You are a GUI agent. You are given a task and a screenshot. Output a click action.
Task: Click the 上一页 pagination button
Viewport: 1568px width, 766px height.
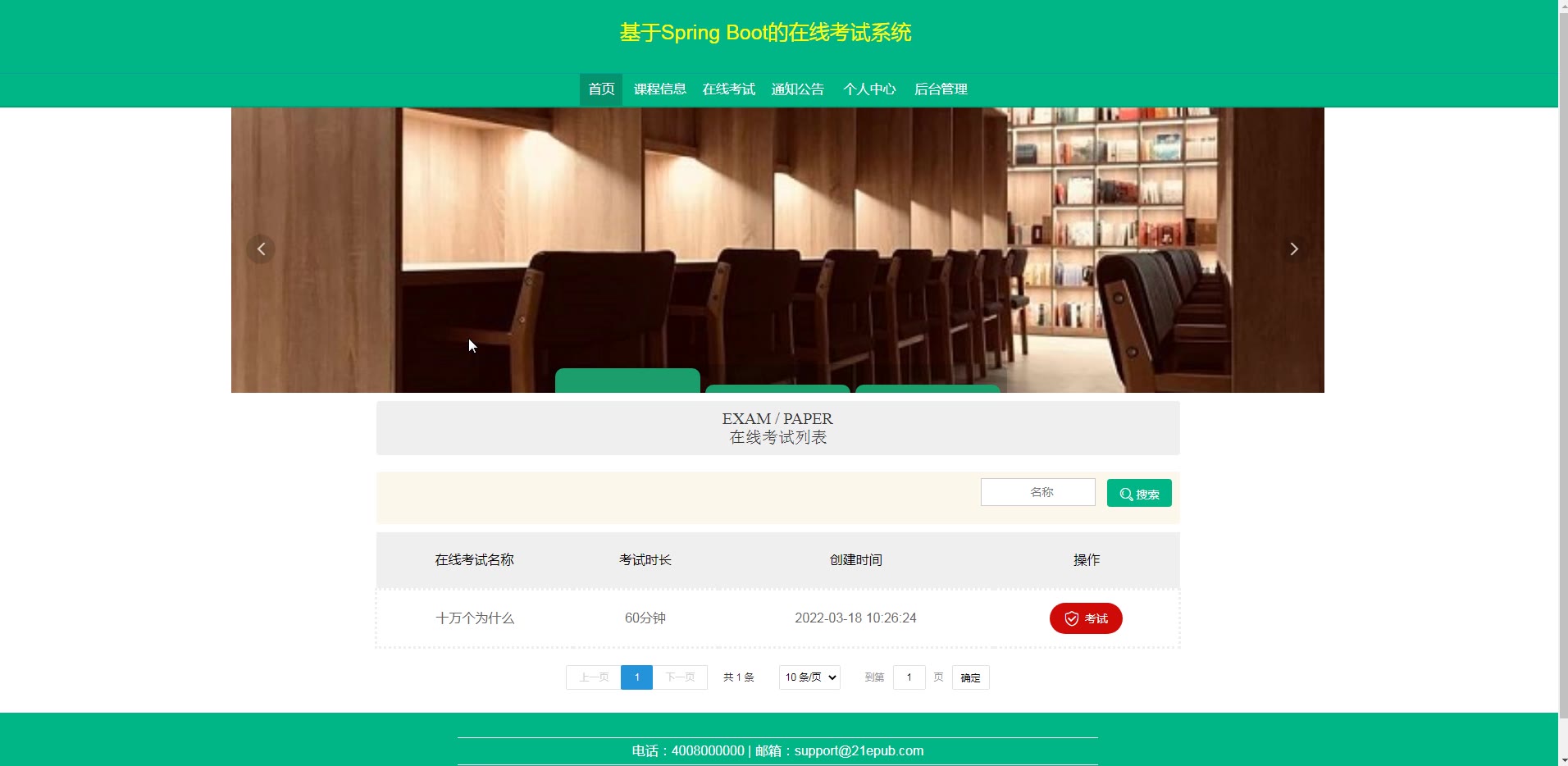(x=594, y=677)
